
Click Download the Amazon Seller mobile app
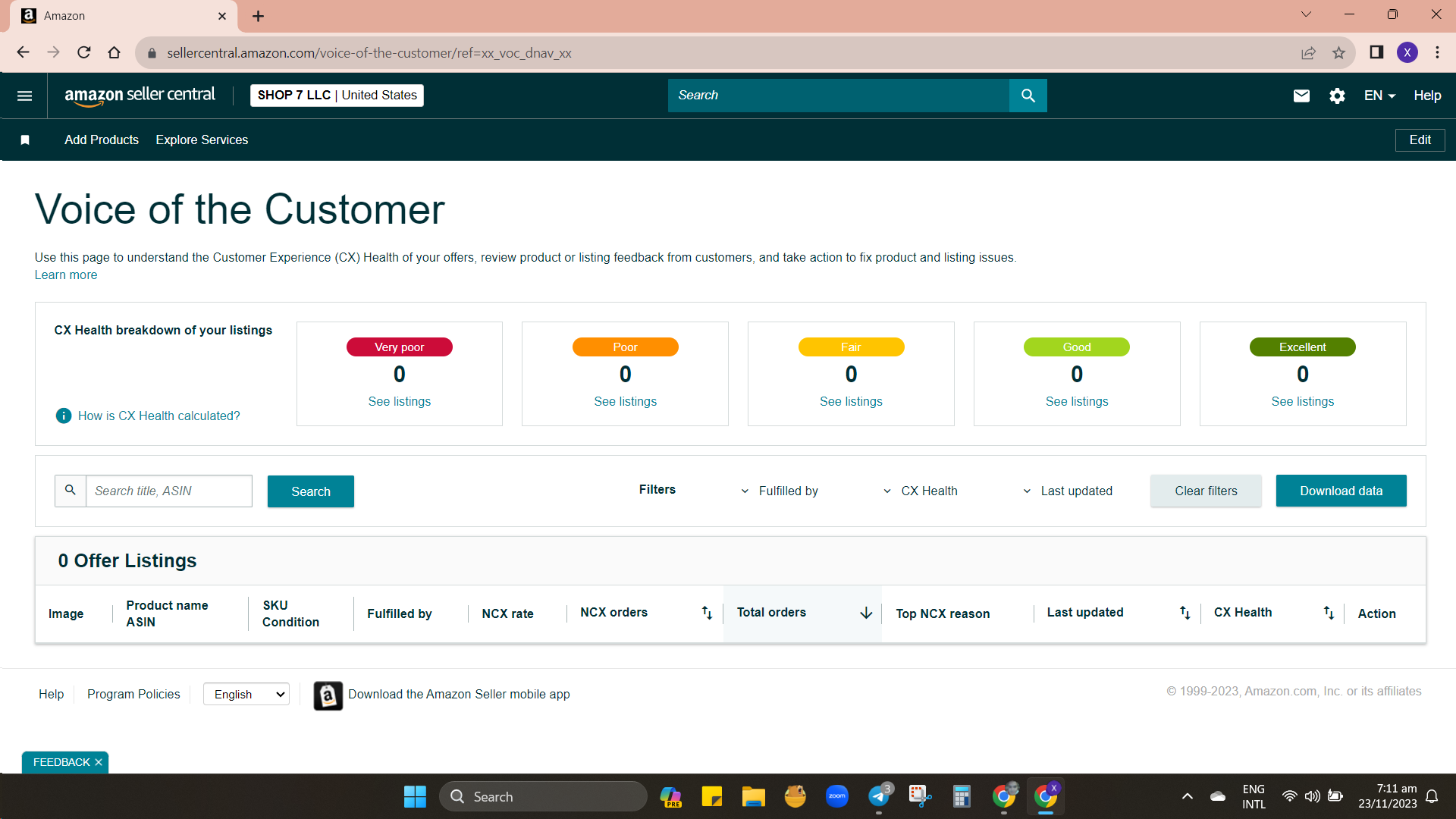[459, 695]
